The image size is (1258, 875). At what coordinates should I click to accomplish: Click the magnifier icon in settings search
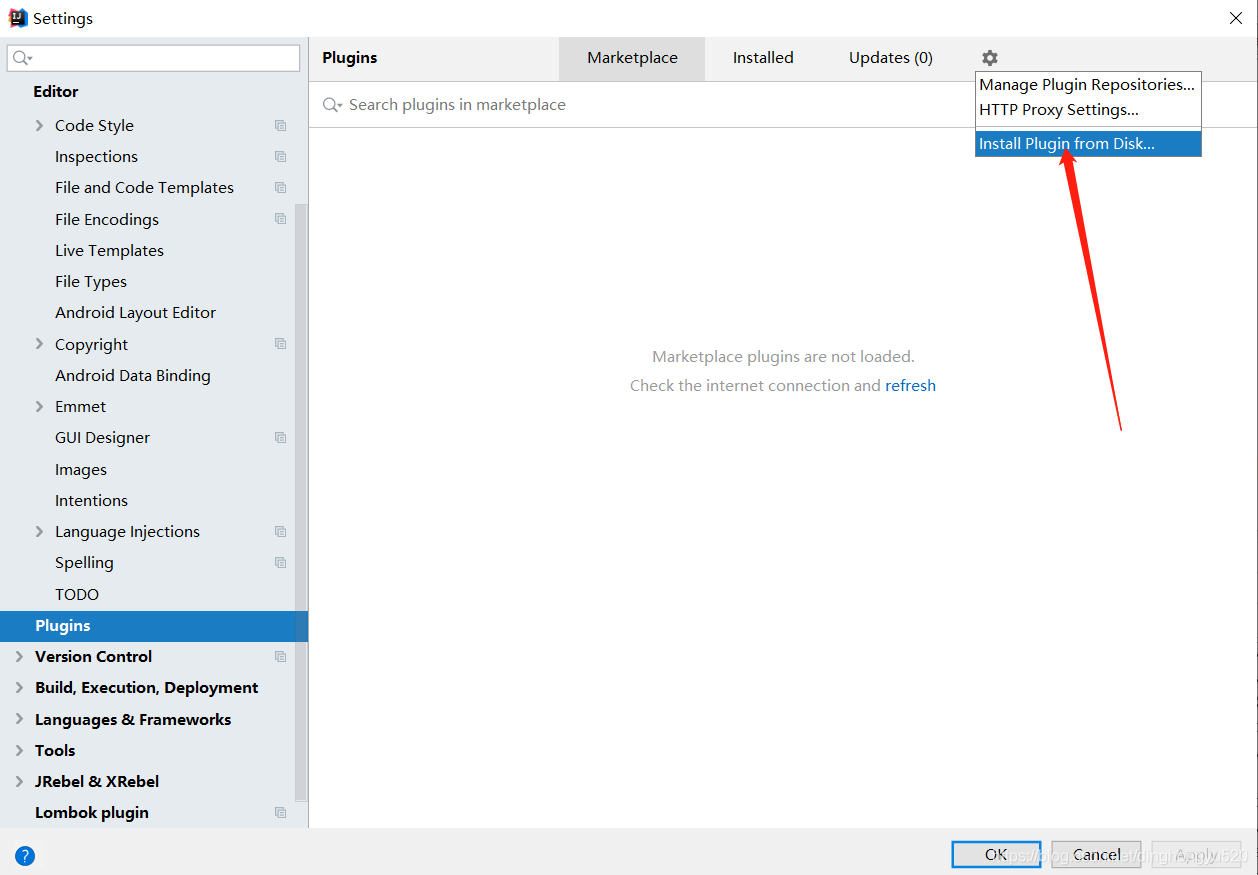[x=22, y=58]
